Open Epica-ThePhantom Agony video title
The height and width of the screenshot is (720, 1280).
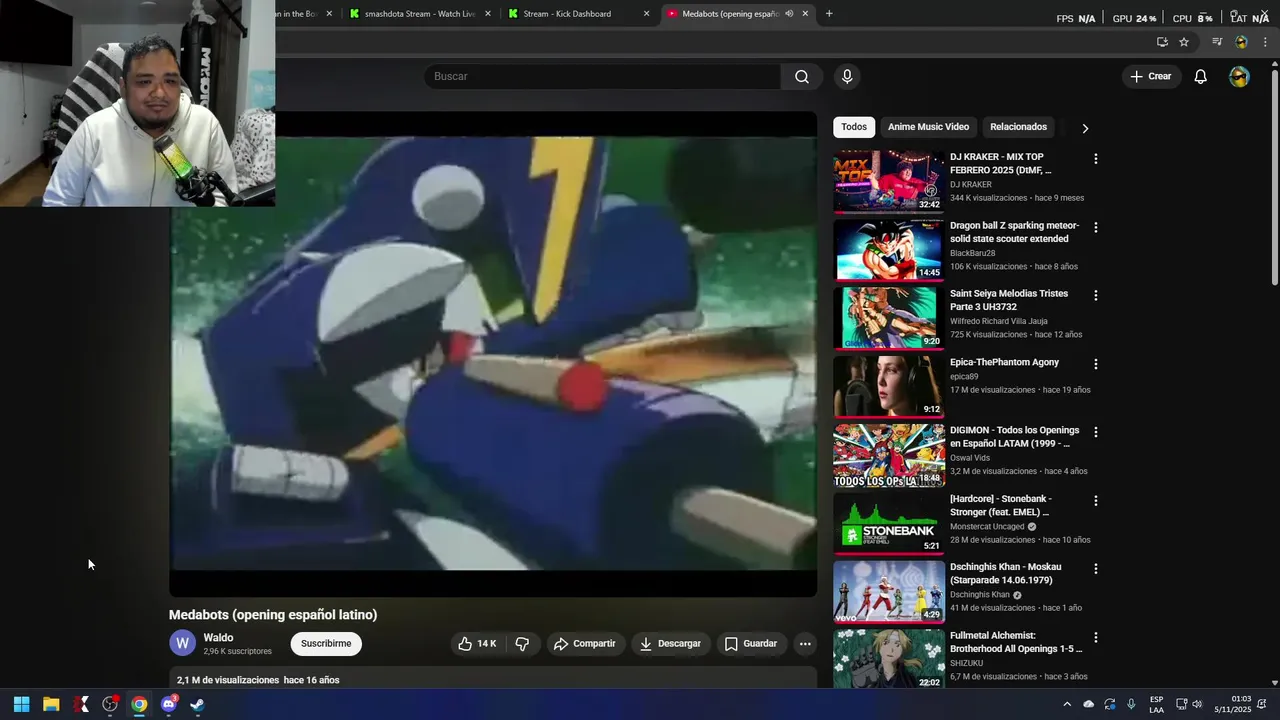pos(1004,363)
